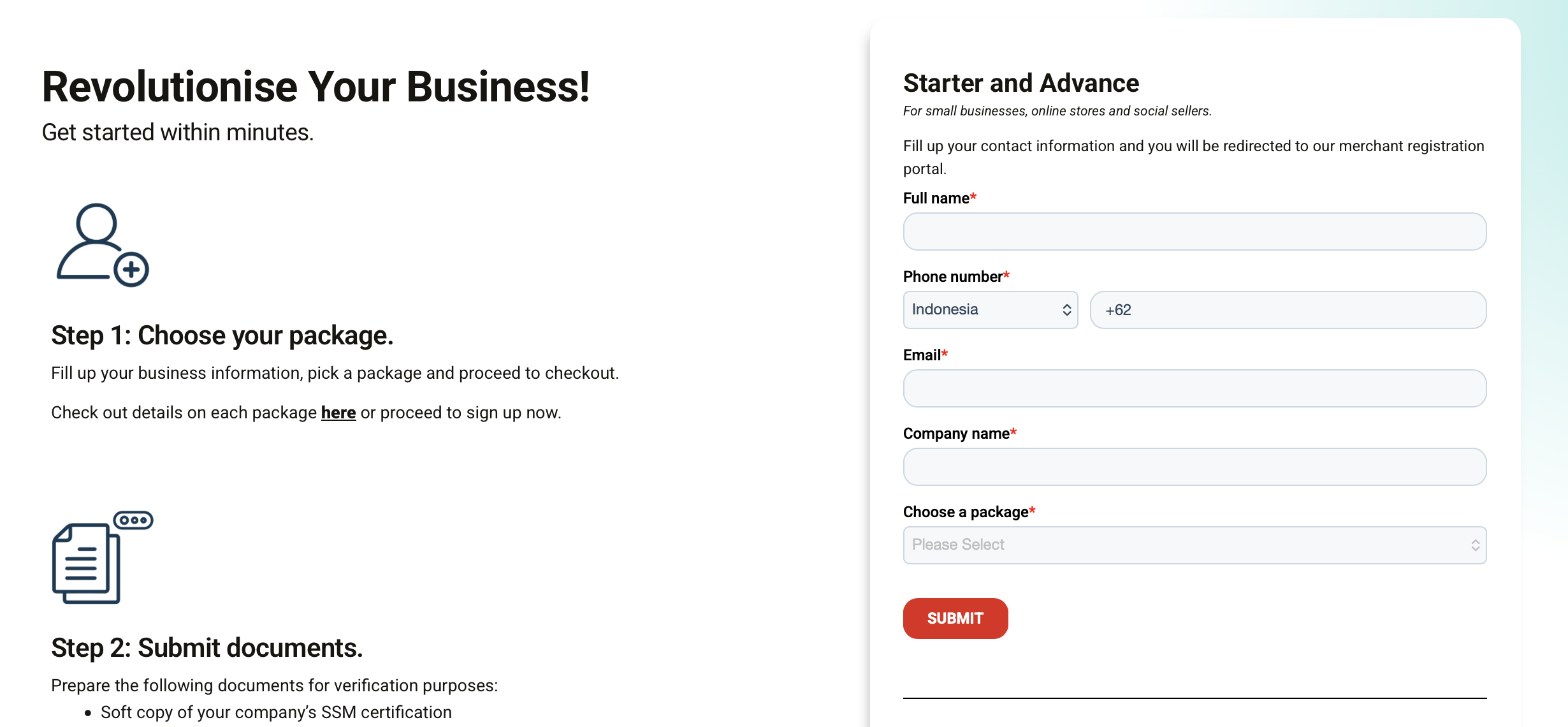Click the 'Starter and Advance' form title
Image resolution: width=1568 pixels, height=727 pixels.
coord(1021,83)
